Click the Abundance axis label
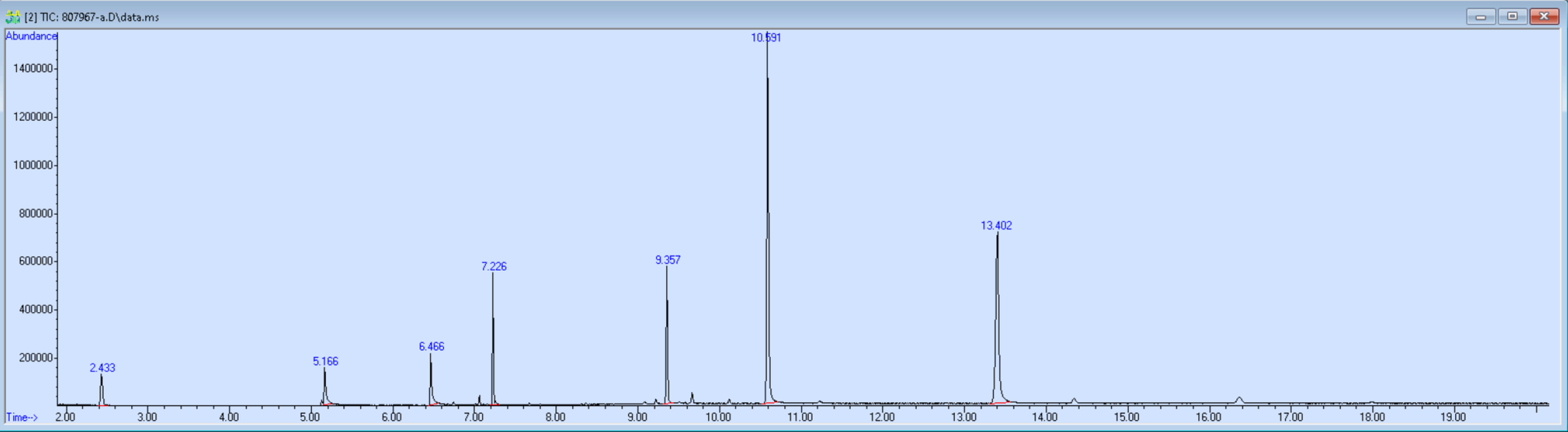1568x432 pixels. 31,36
